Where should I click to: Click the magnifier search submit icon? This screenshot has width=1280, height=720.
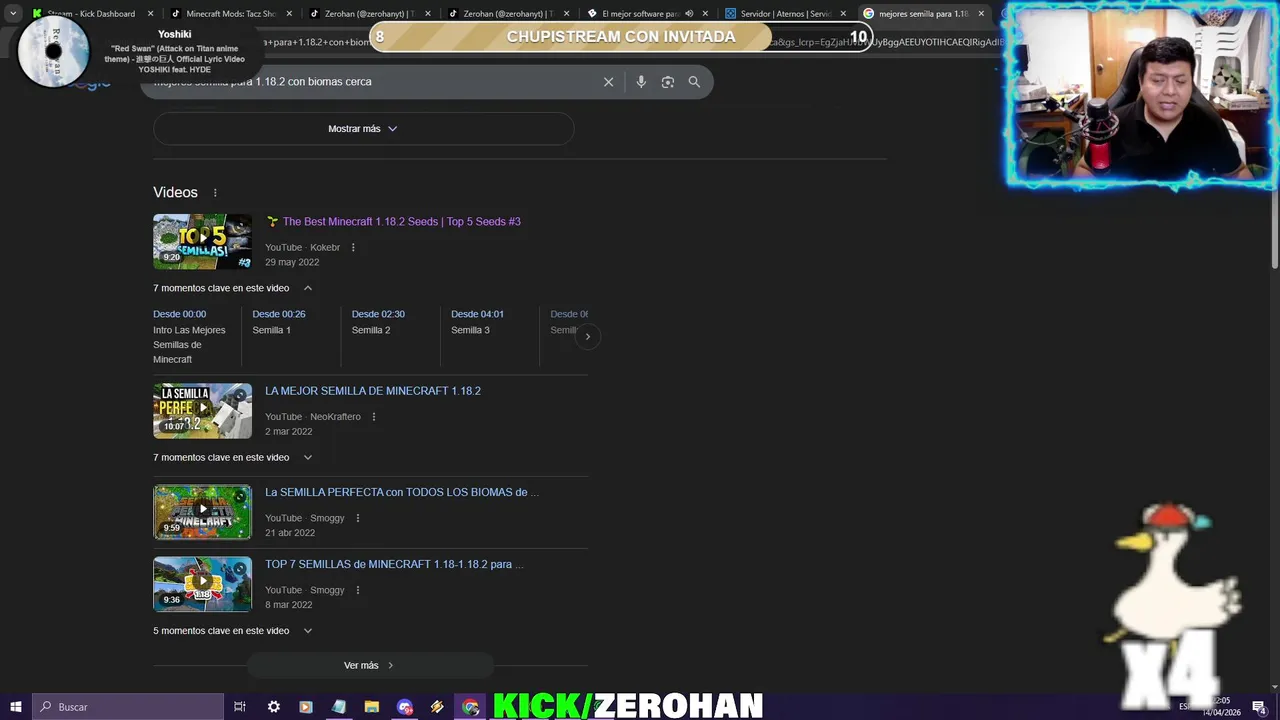point(694,82)
